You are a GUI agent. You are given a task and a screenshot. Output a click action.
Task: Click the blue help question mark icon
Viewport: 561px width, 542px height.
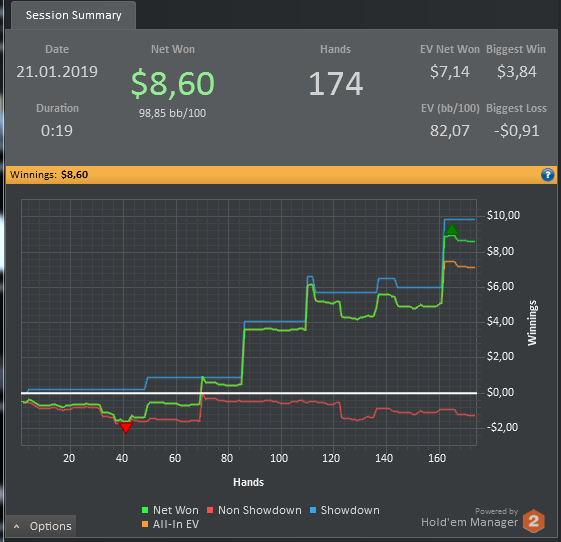(547, 175)
